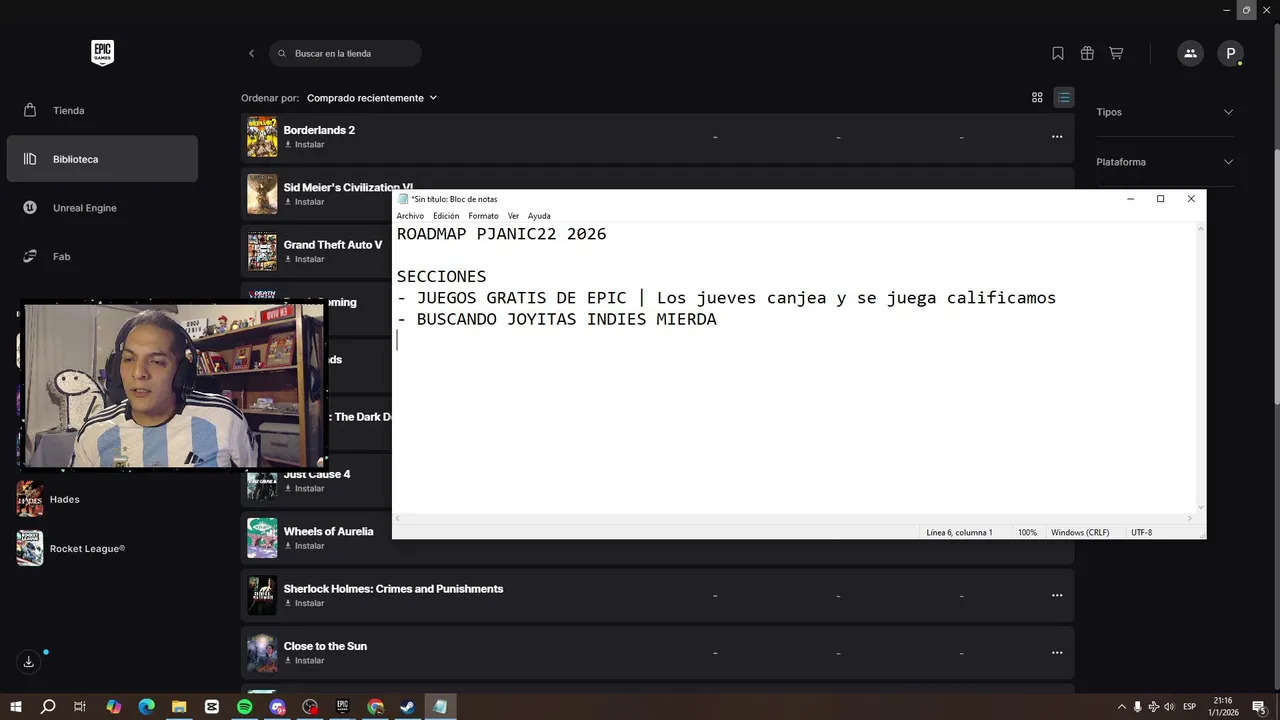Open Task View on the taskbar
This screenshot has height=720, width=1280.
pyautogui.click(x=80, y=707)
